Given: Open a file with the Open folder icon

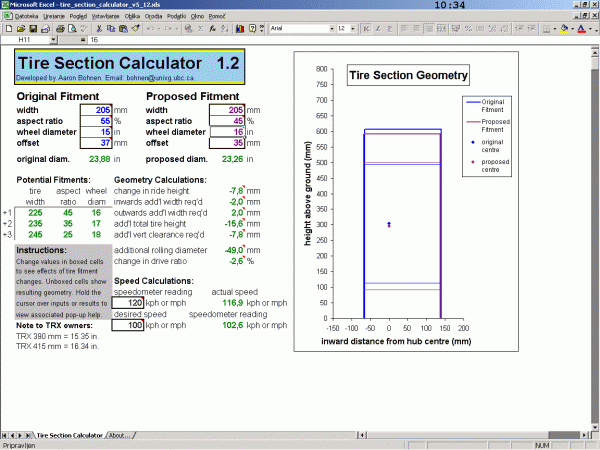Looking at the screenshot, I should point(21,28).
